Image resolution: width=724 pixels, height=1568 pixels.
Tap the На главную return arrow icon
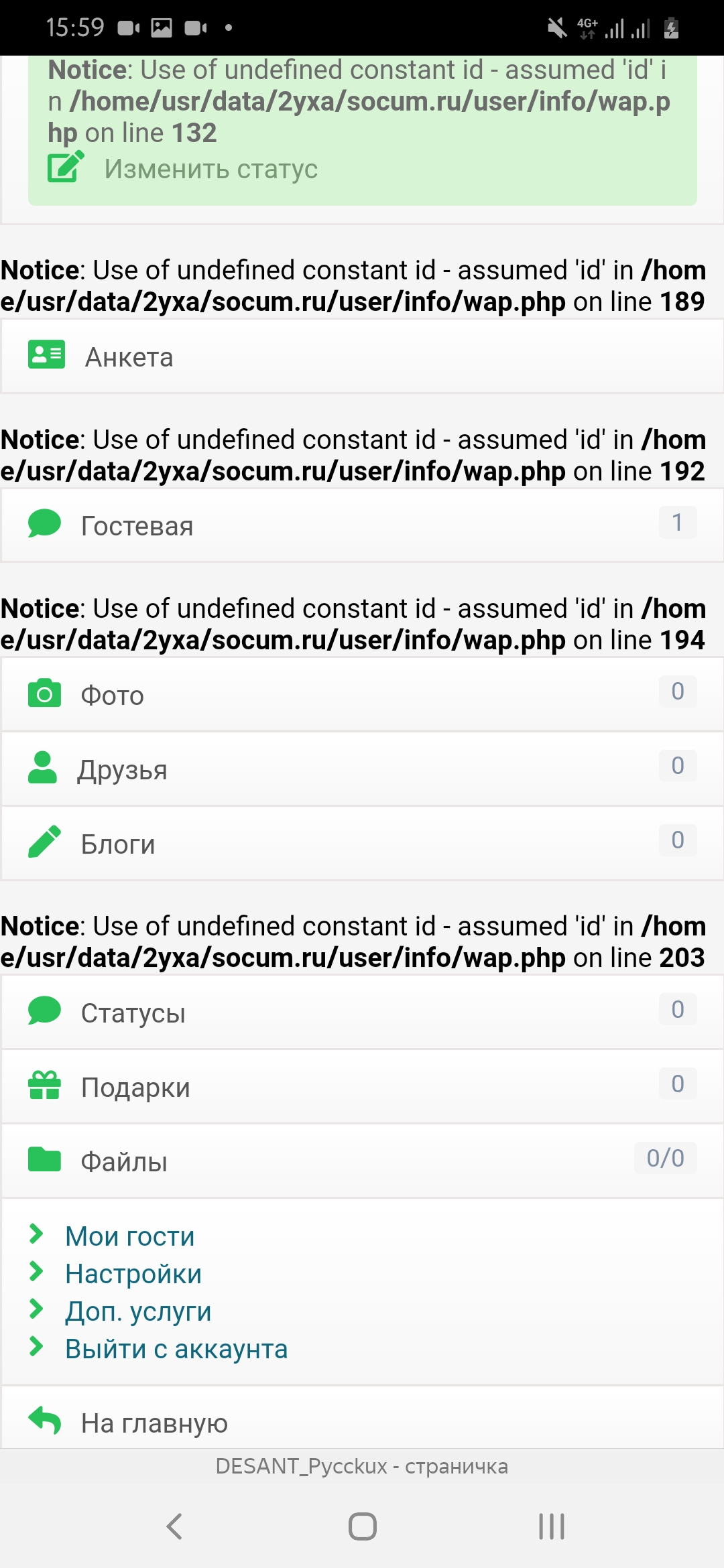[x=44, y=1420]
